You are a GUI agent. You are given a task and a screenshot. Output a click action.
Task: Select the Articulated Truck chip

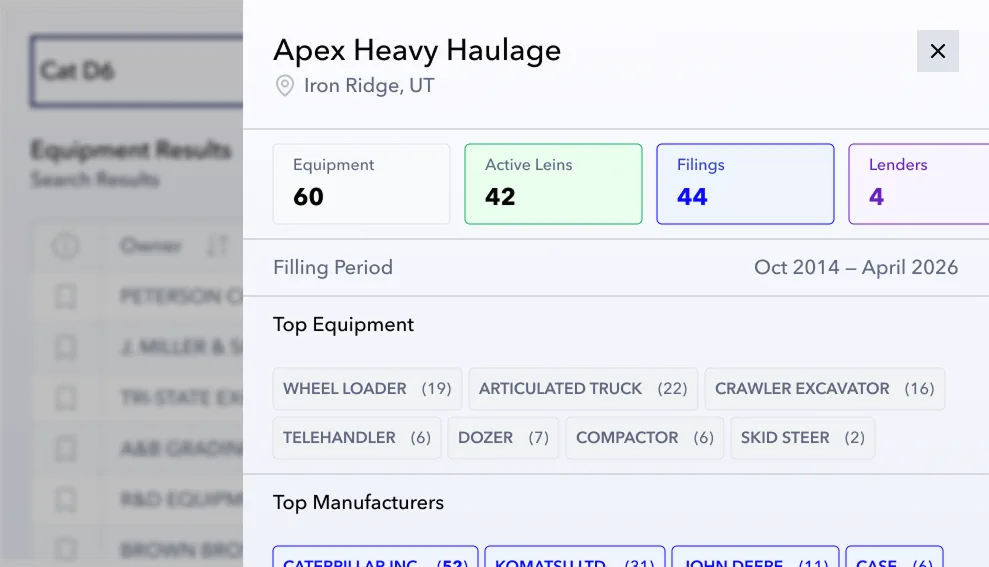(583, 389)
